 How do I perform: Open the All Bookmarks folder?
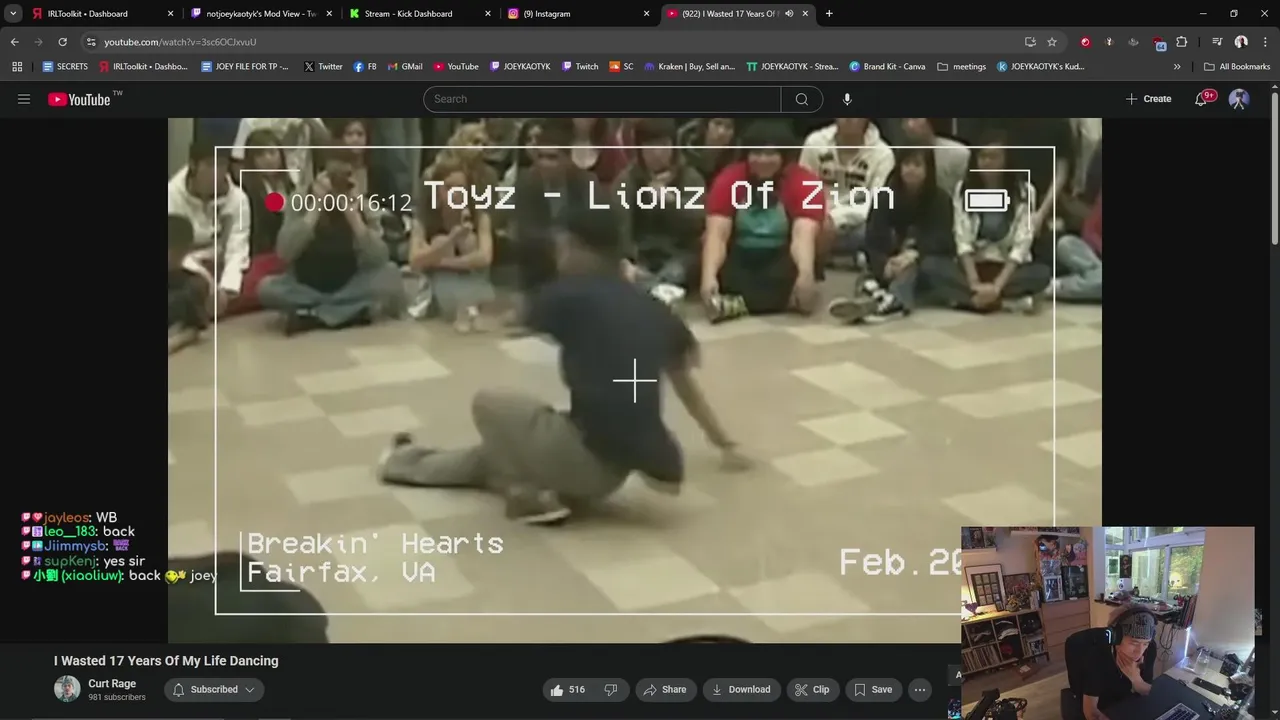[1237, 66]
